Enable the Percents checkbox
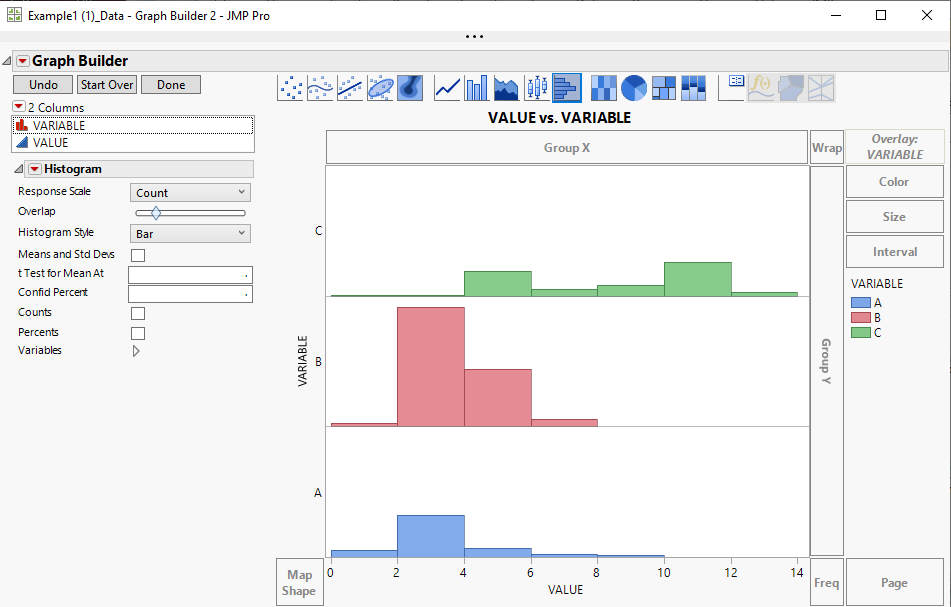Image resolution: width=951 pixels, height=607 pixels. (137, 332)
